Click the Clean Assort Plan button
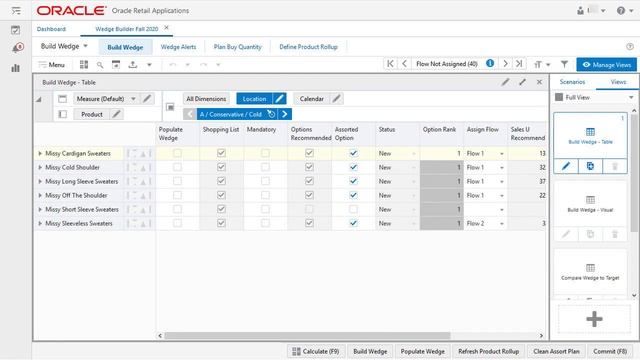The image size is (640, 360). [556, 351]
